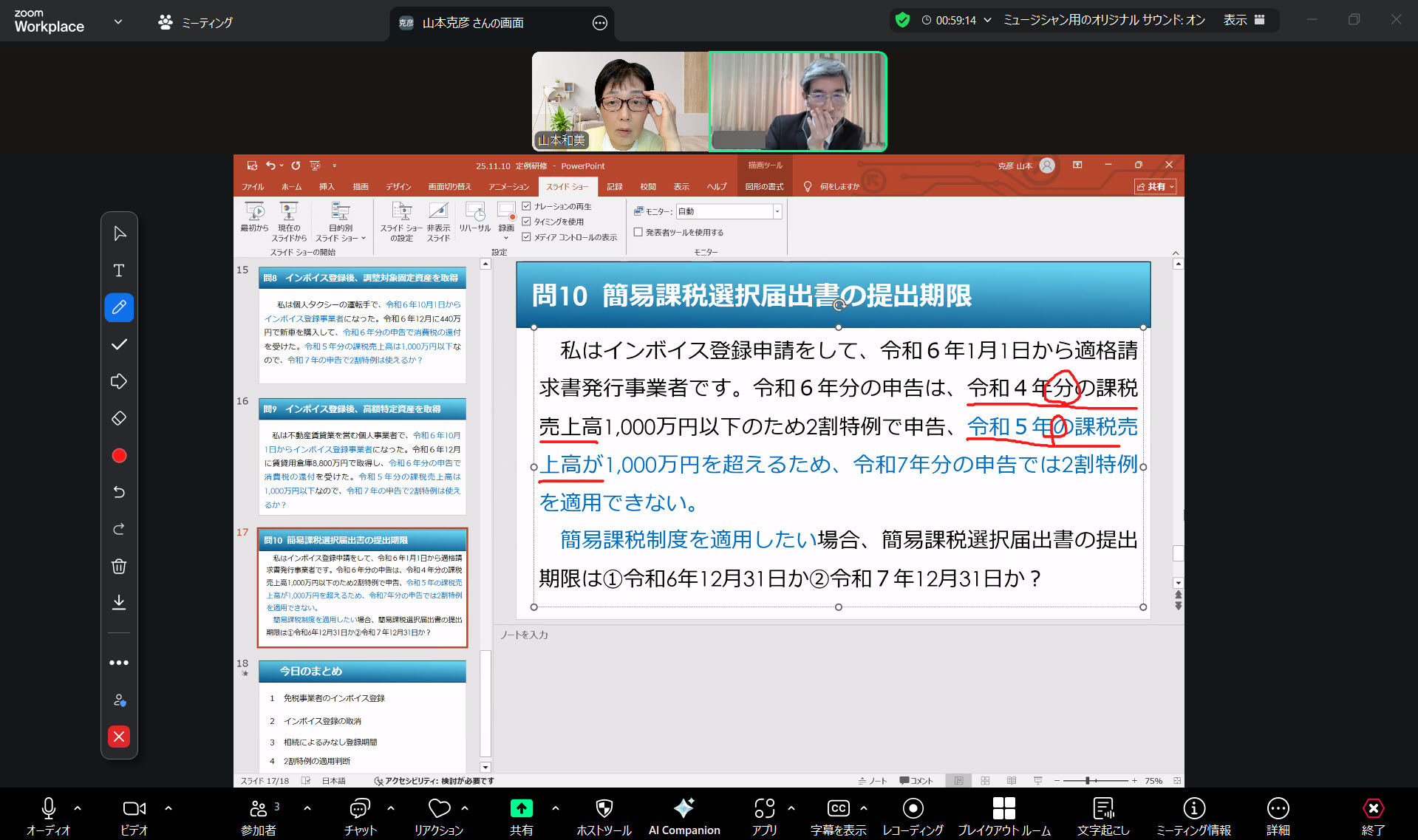Screen dimensions: 1418x840
Task: Open the red color picker for annotations
Action: (x=119, y=456)
